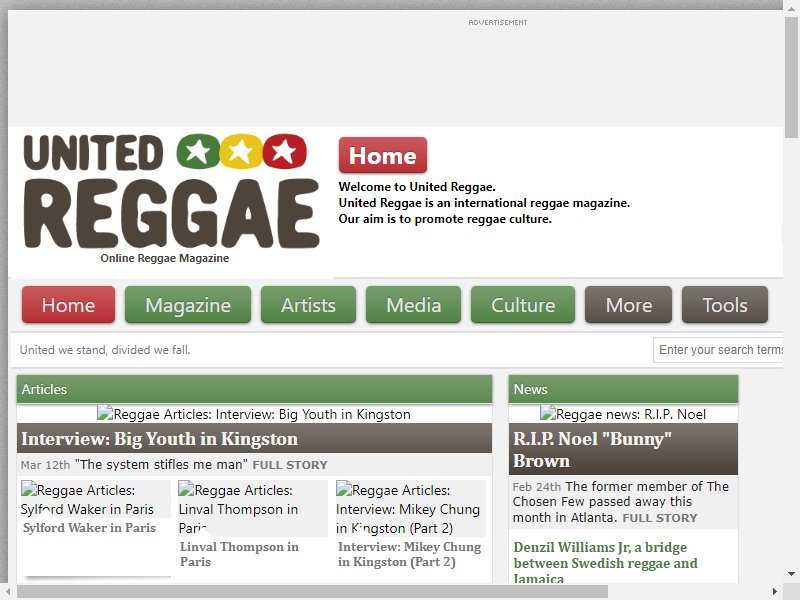This screenshot has height=600, width=800.
Task: Open the Culture menu
Action: (523, 305)
